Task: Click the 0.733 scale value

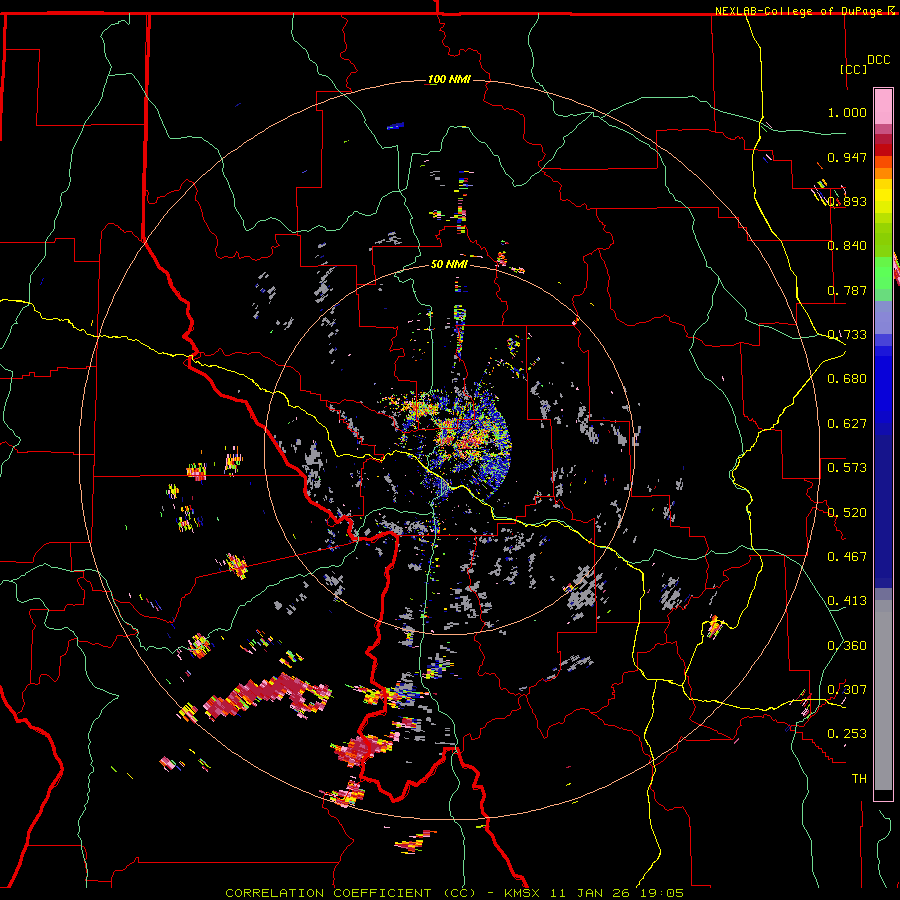Action: (847, 335)
